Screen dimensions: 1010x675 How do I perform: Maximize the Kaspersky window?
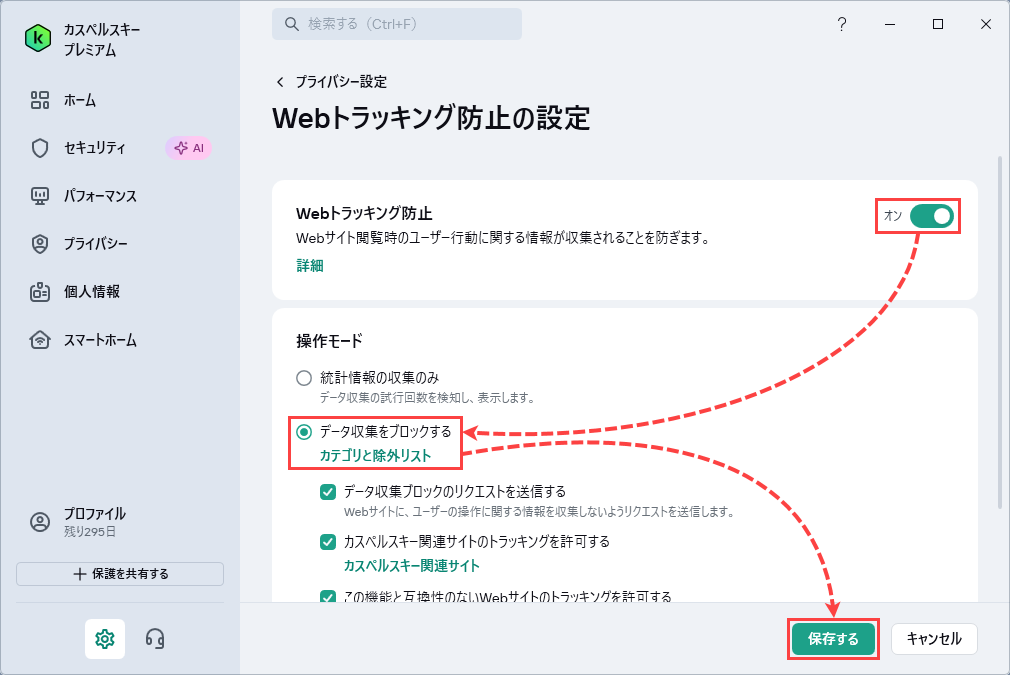click(938, 24)
